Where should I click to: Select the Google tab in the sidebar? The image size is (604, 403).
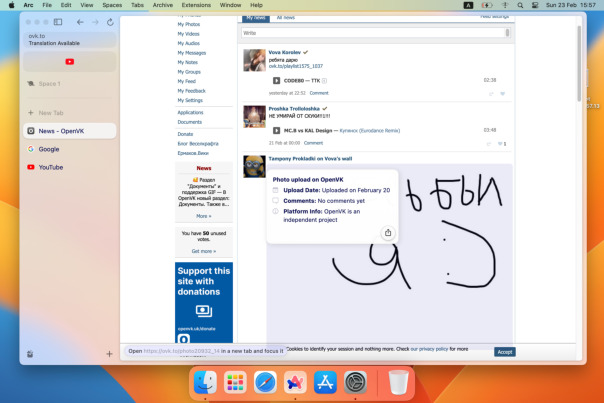(49, 149)
